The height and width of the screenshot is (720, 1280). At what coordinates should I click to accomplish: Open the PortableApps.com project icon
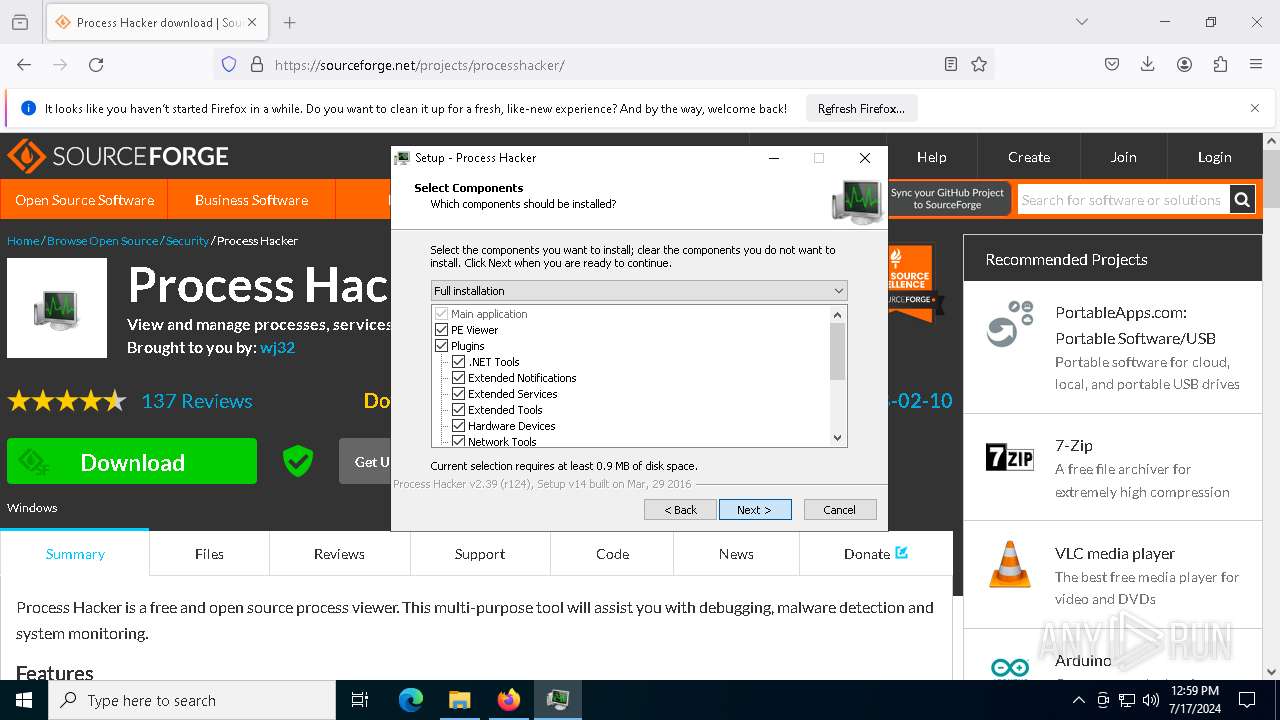[x=1010, y=322]
